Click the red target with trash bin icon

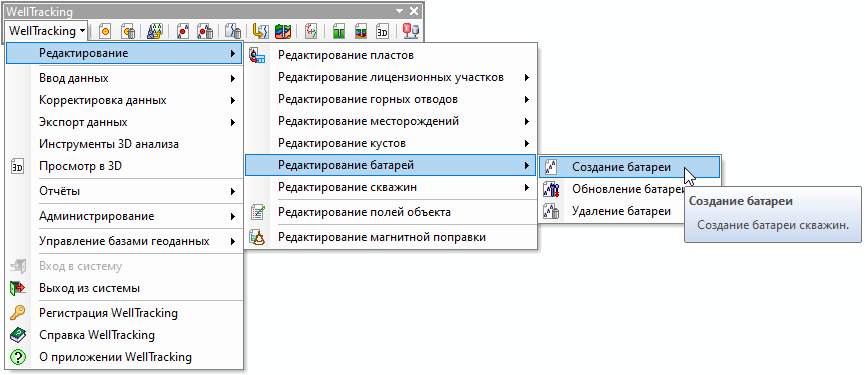click(x=129, y=31)
